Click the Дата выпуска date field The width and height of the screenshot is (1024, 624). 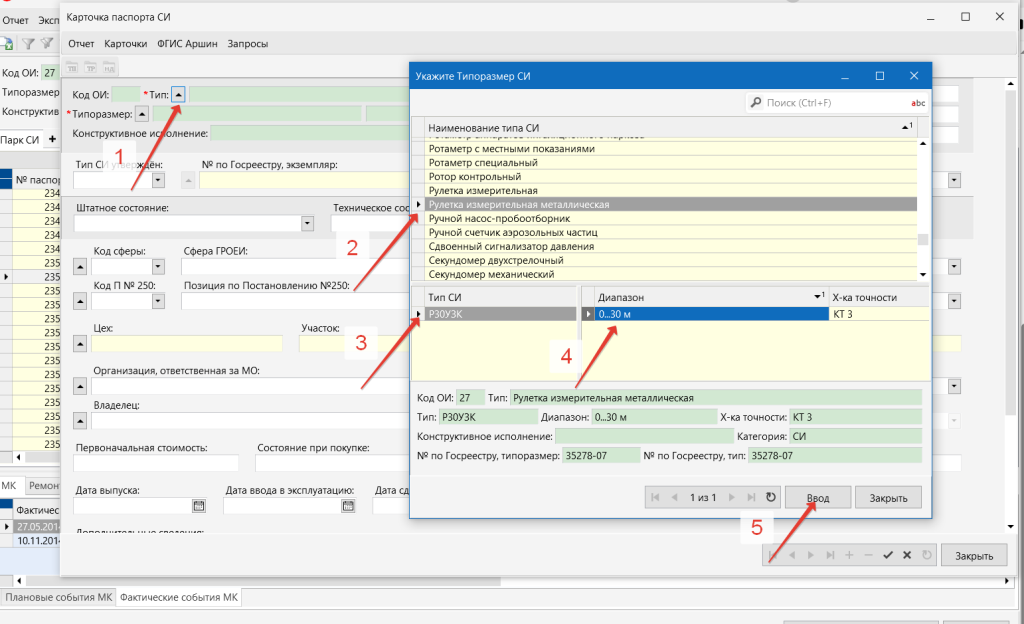click(x=133, y=506)
